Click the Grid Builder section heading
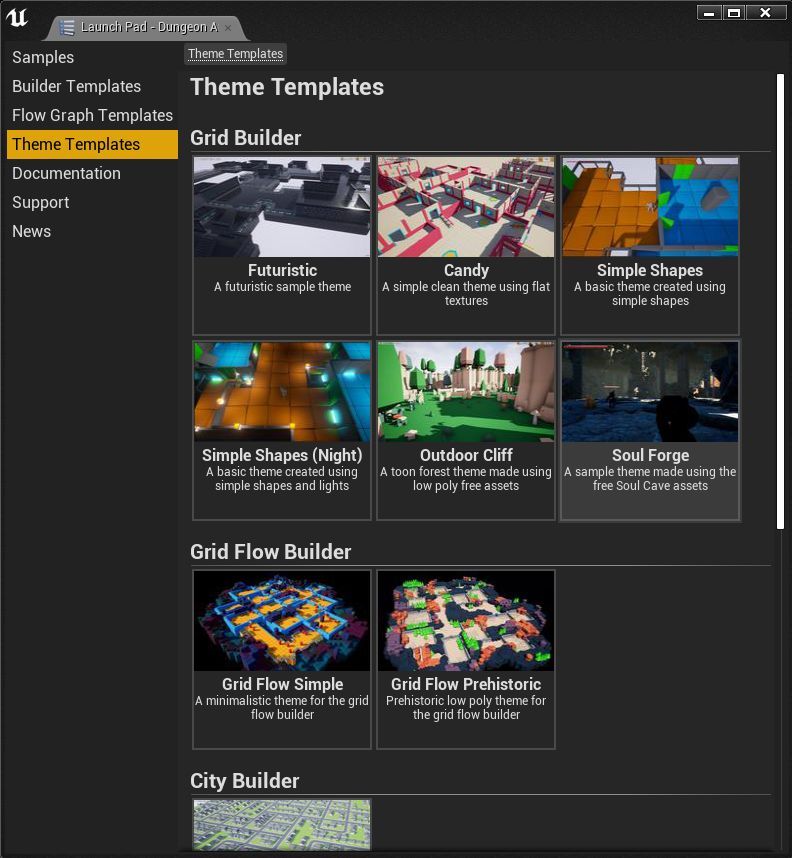Image resolution: width=792 pixels, height=858 pixels. [x=246, y=138]
